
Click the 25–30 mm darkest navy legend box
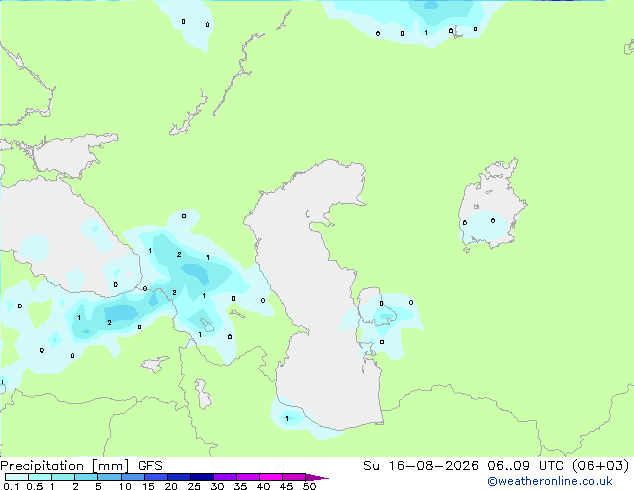(201, 477)
